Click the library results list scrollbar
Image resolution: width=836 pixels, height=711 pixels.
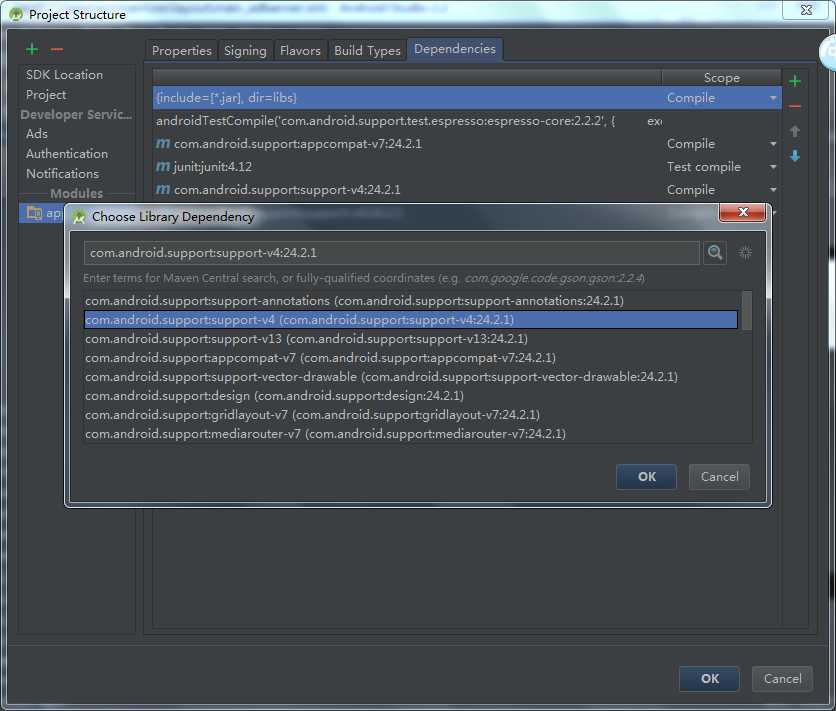click(x=746, y=310)
